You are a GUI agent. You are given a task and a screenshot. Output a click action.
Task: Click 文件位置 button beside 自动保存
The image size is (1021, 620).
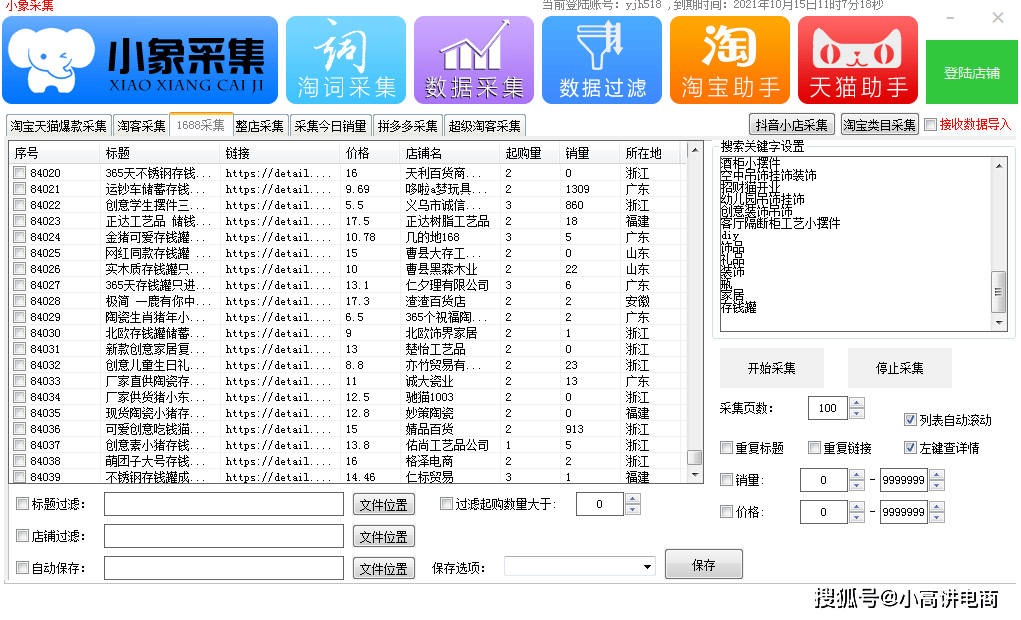[384, 569]
